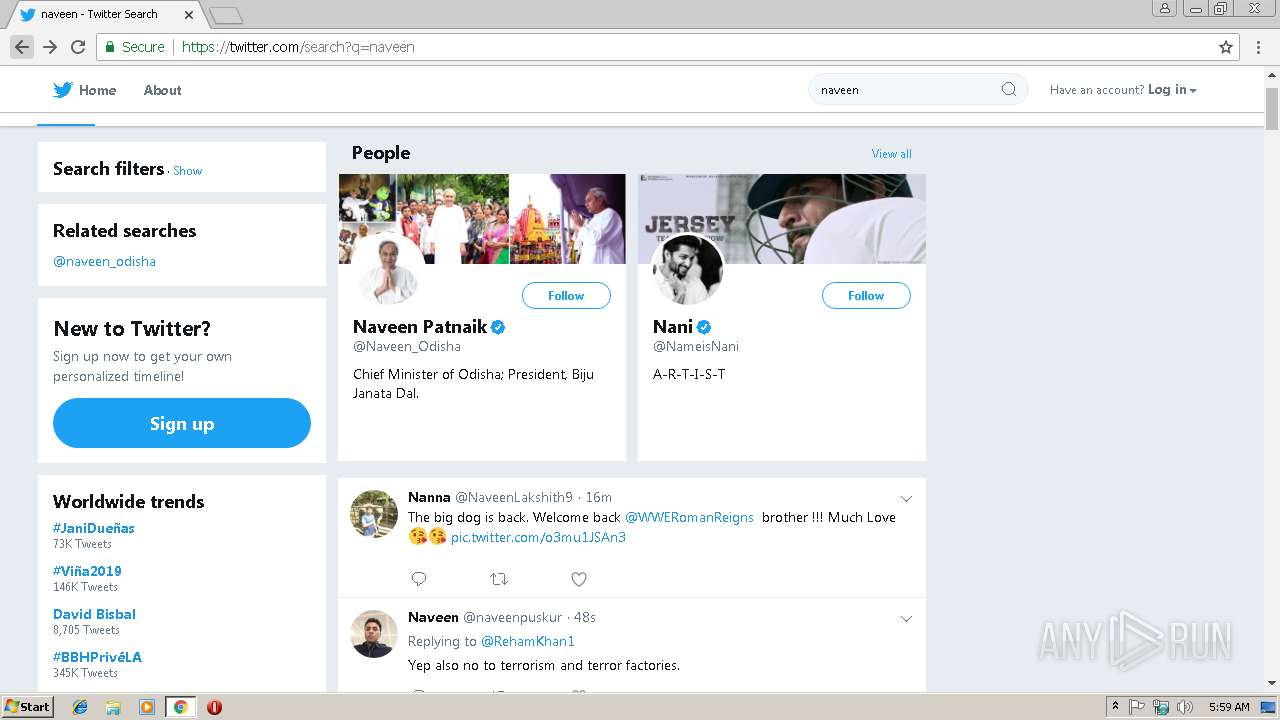
Task: Follow Nani
Action: [x=866, y=295]
